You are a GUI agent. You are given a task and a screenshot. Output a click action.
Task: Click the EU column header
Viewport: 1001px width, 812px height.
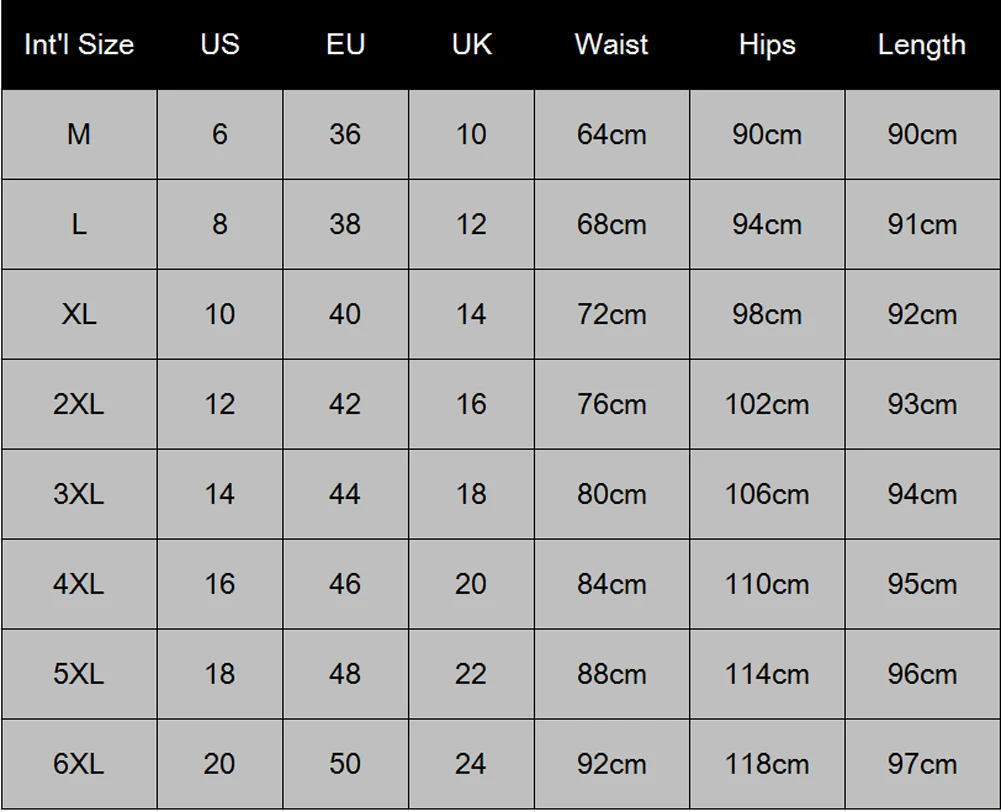(x=345, y=45)
